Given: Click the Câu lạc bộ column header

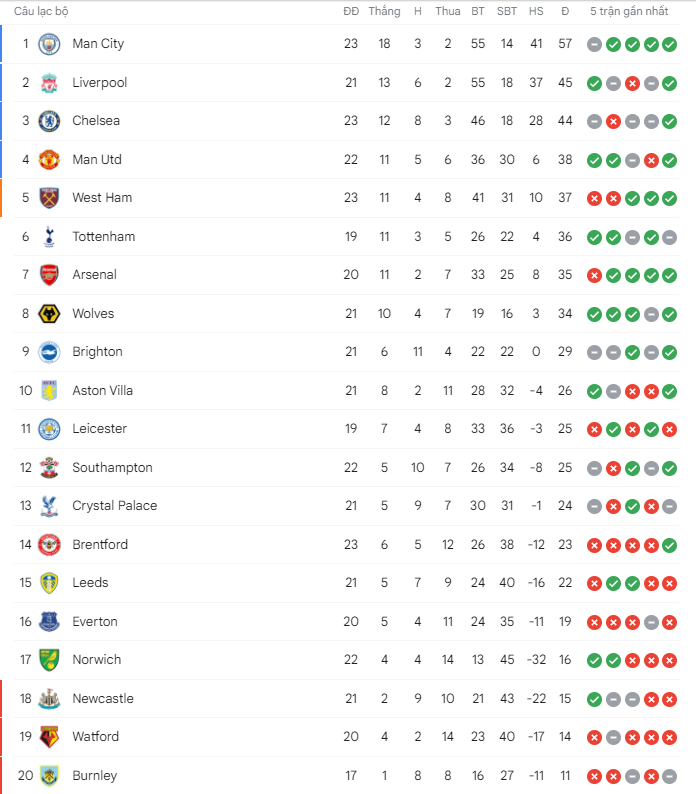Looking at the screenshot, I should coord(41,11).
